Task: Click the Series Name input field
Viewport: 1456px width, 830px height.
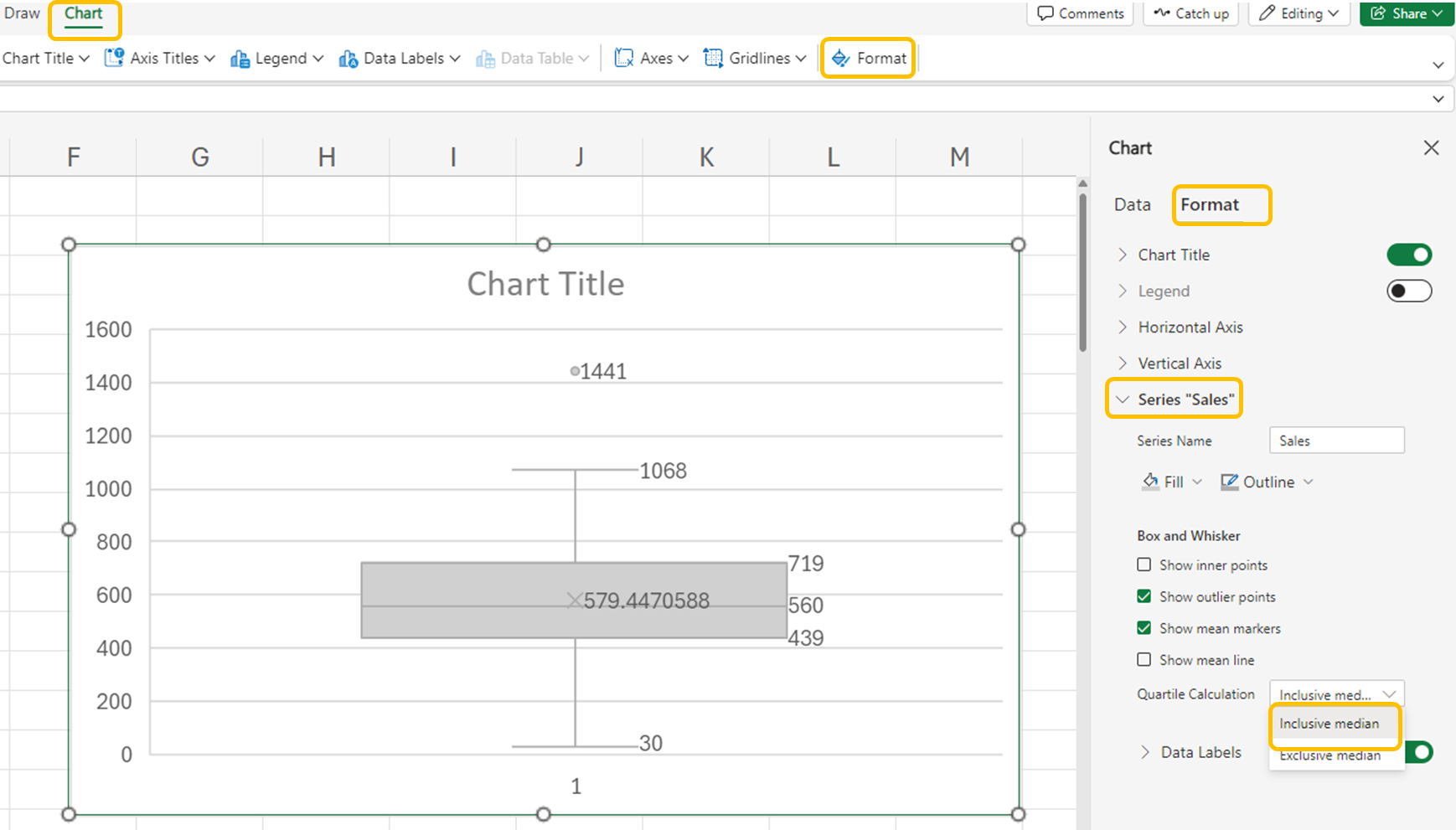Action: (1336, 441)
